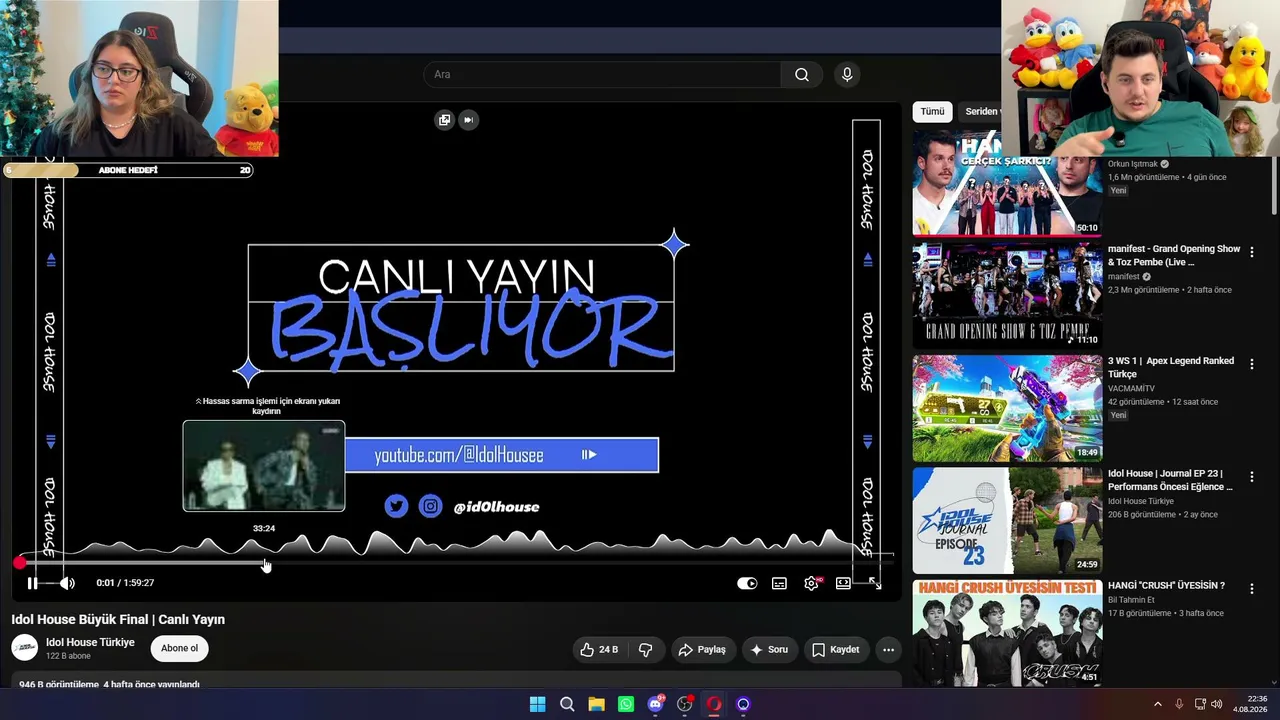Open the manifest Grand Opening Show thumbnail

[1007, 294]
